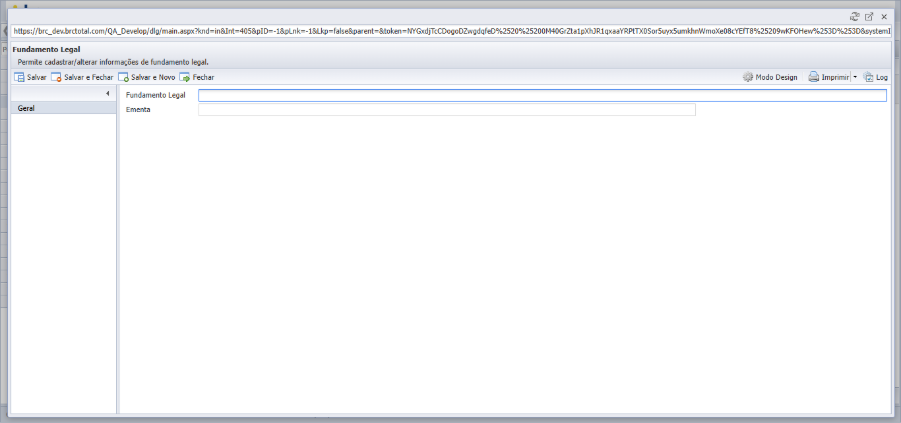Collapse the left sidebar panel arrow
This screenshot has width=901, height=423.
point(107,94)
